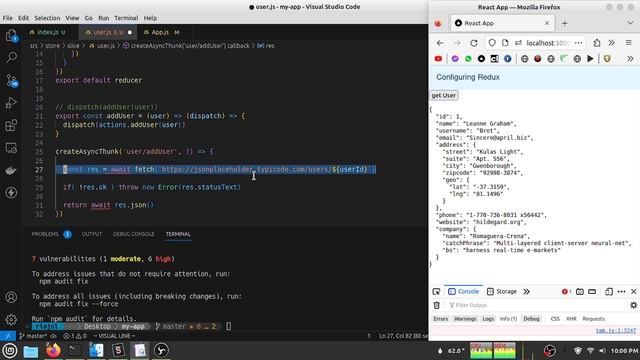Expand more devtools tabs chevron
640x360 pixels.
527,291
